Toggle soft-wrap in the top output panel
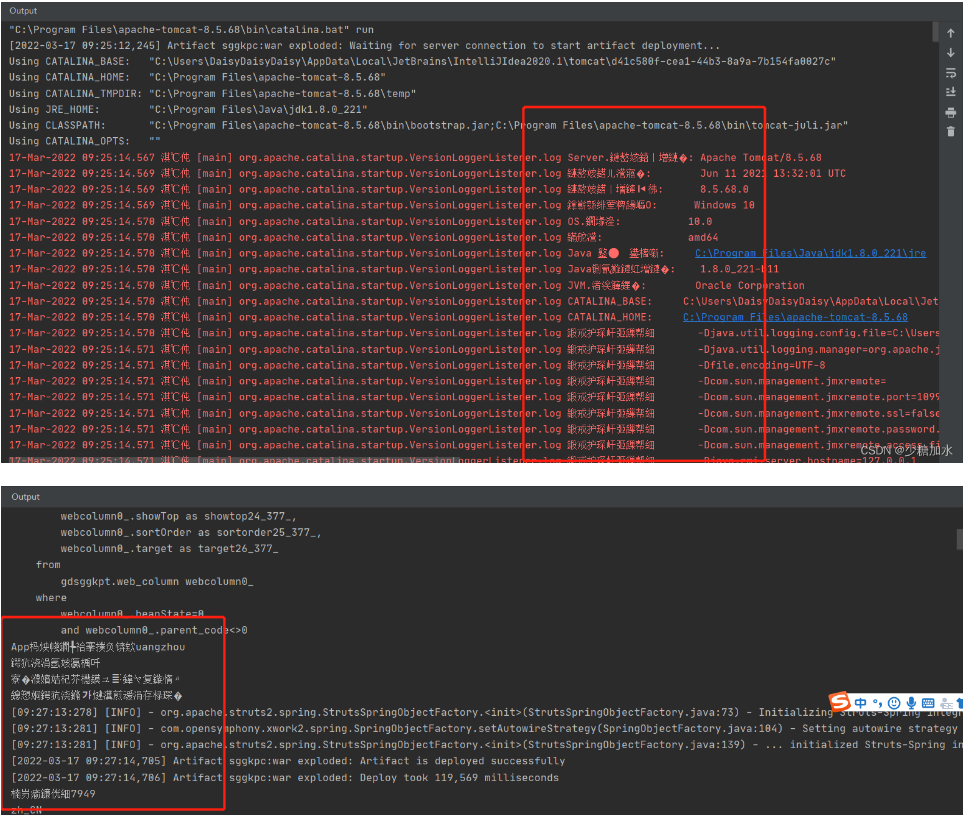The image size is (964, 828). click(950, 73)
